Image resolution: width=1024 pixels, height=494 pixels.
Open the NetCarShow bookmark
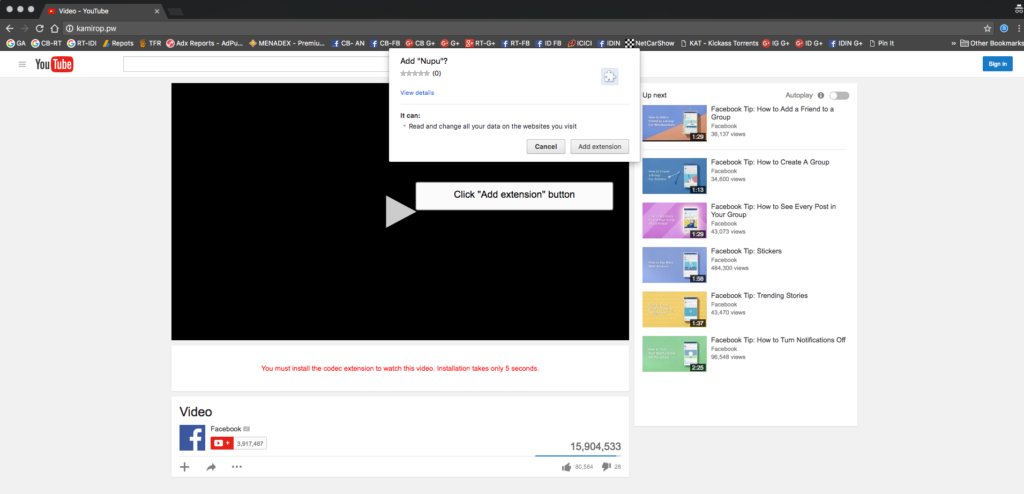(650, 43)
